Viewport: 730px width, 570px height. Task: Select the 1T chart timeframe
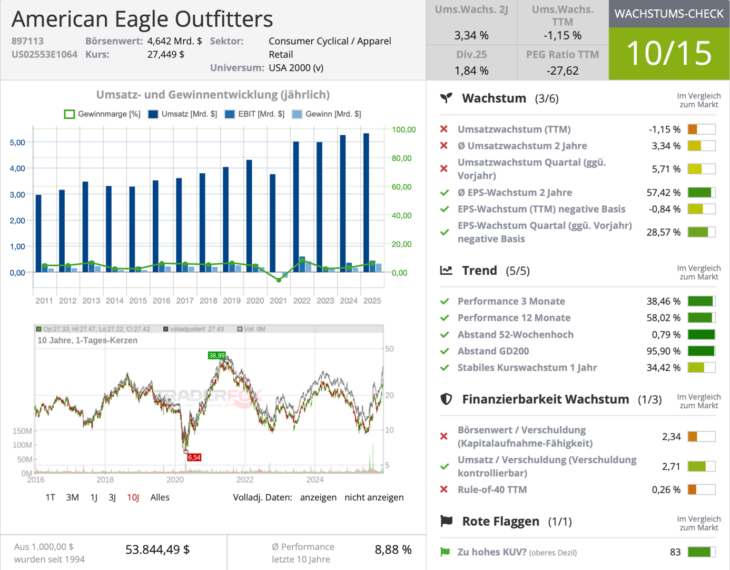point(50,497)
